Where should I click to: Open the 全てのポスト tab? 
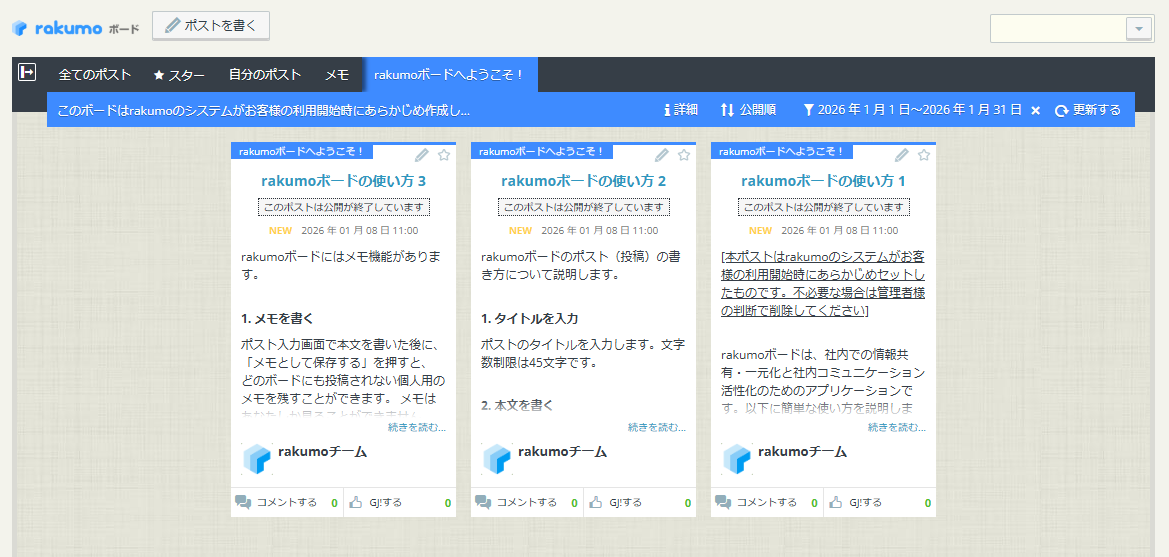coord(95,75)
